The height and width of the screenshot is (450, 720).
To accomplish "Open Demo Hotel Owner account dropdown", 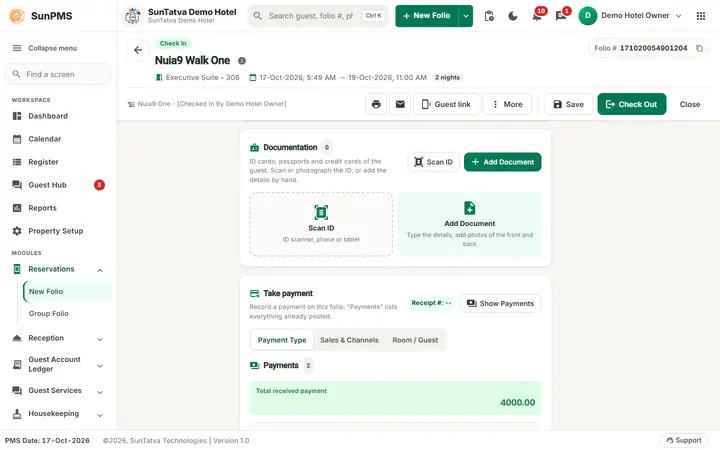I will 630,16.
